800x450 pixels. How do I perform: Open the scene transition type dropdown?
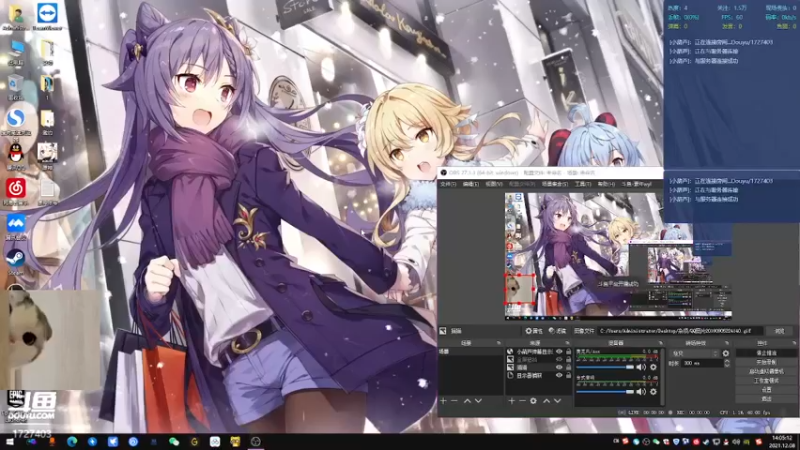point(694,353)
